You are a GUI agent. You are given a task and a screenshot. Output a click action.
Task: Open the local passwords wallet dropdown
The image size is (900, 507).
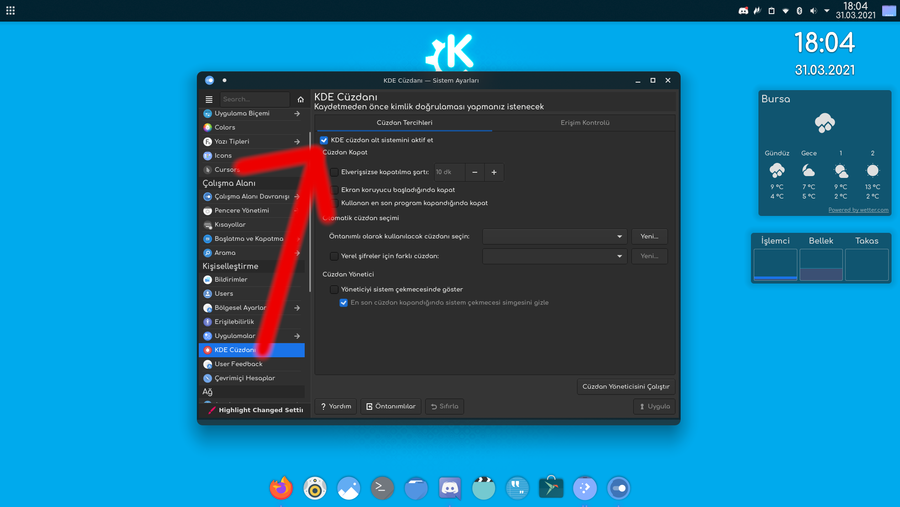click(x=554, y=256)
